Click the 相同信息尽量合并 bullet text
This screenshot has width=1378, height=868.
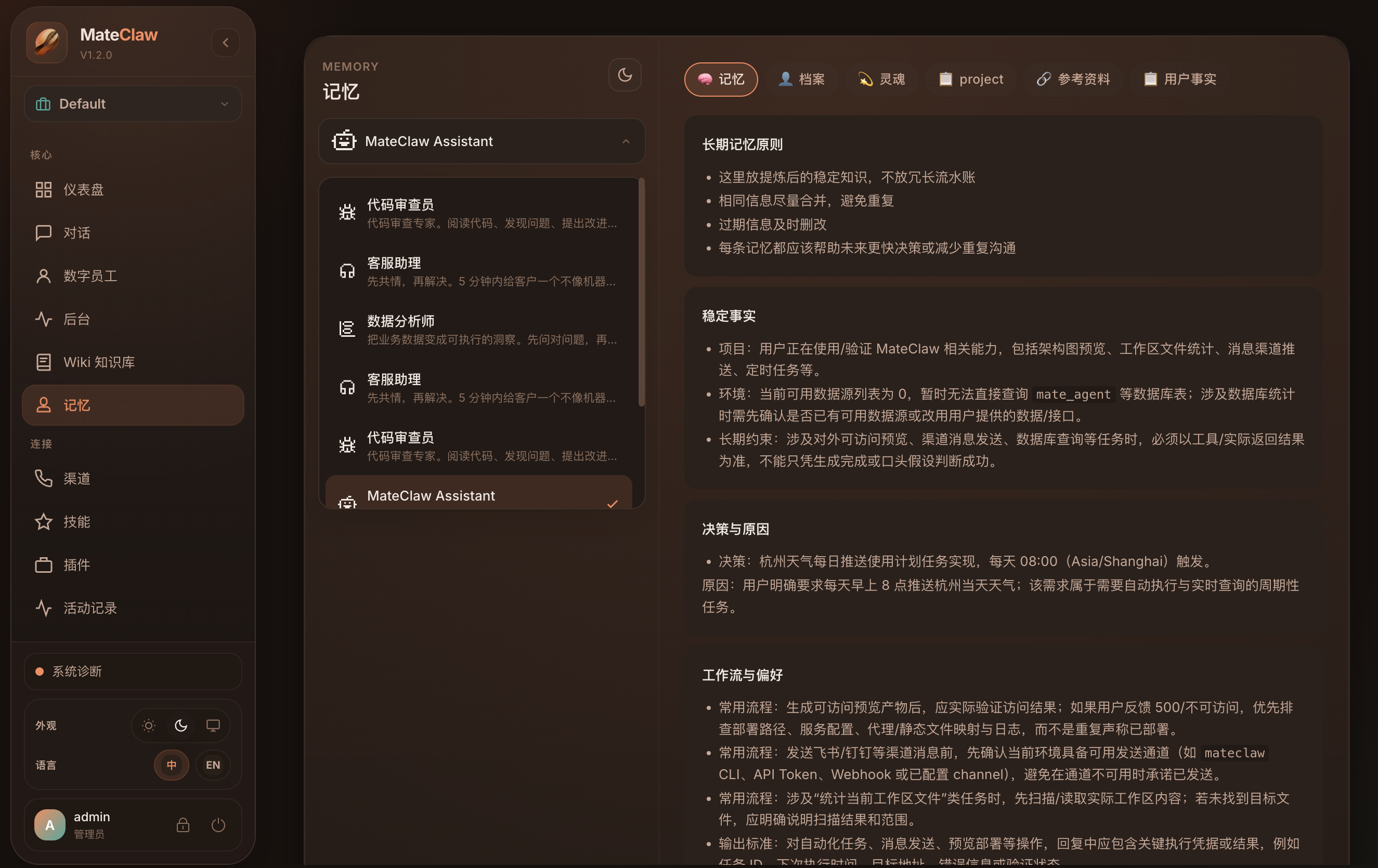[x=807, y=201]
